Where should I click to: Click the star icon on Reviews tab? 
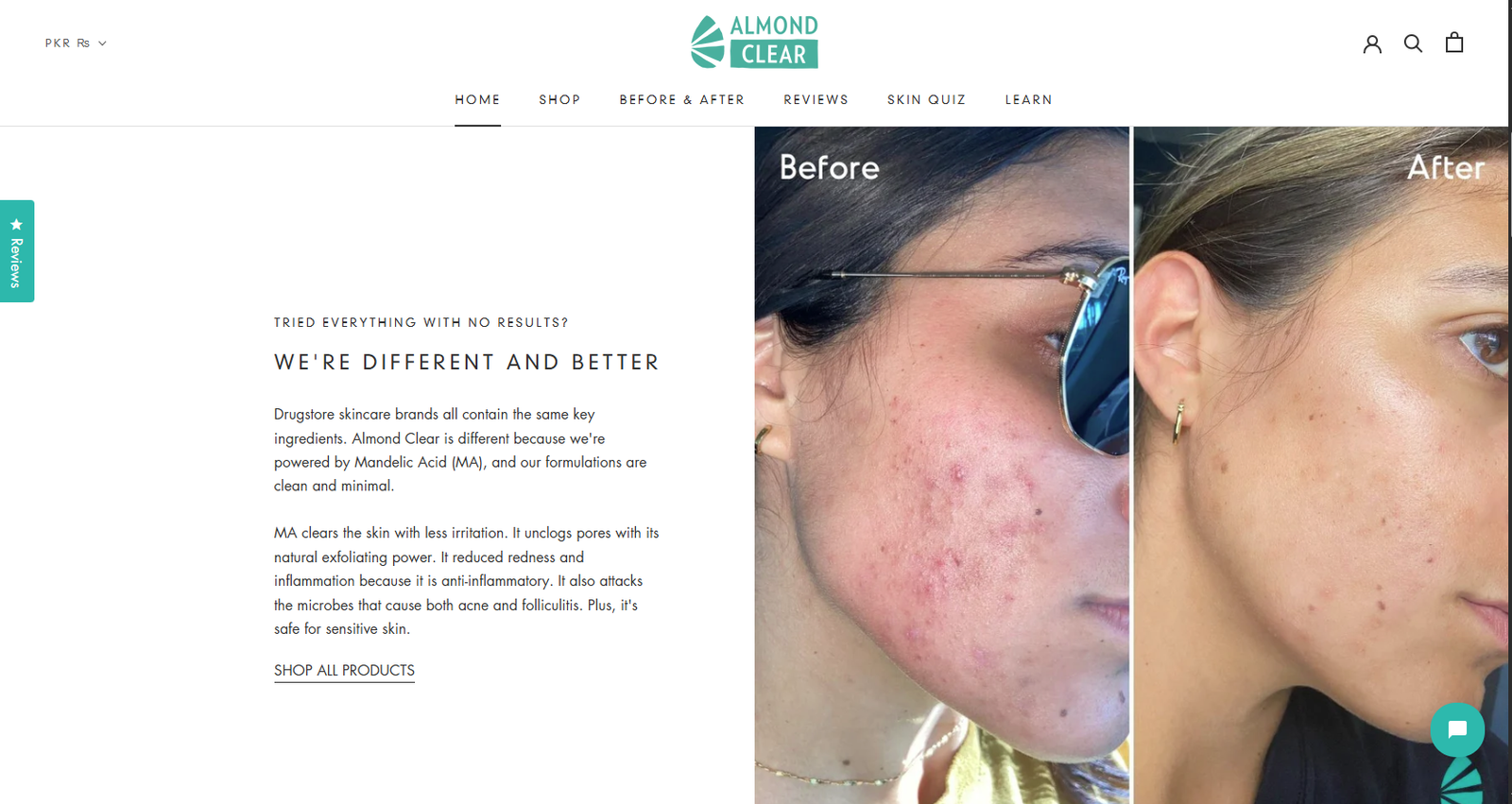click(x=16, y=224)
